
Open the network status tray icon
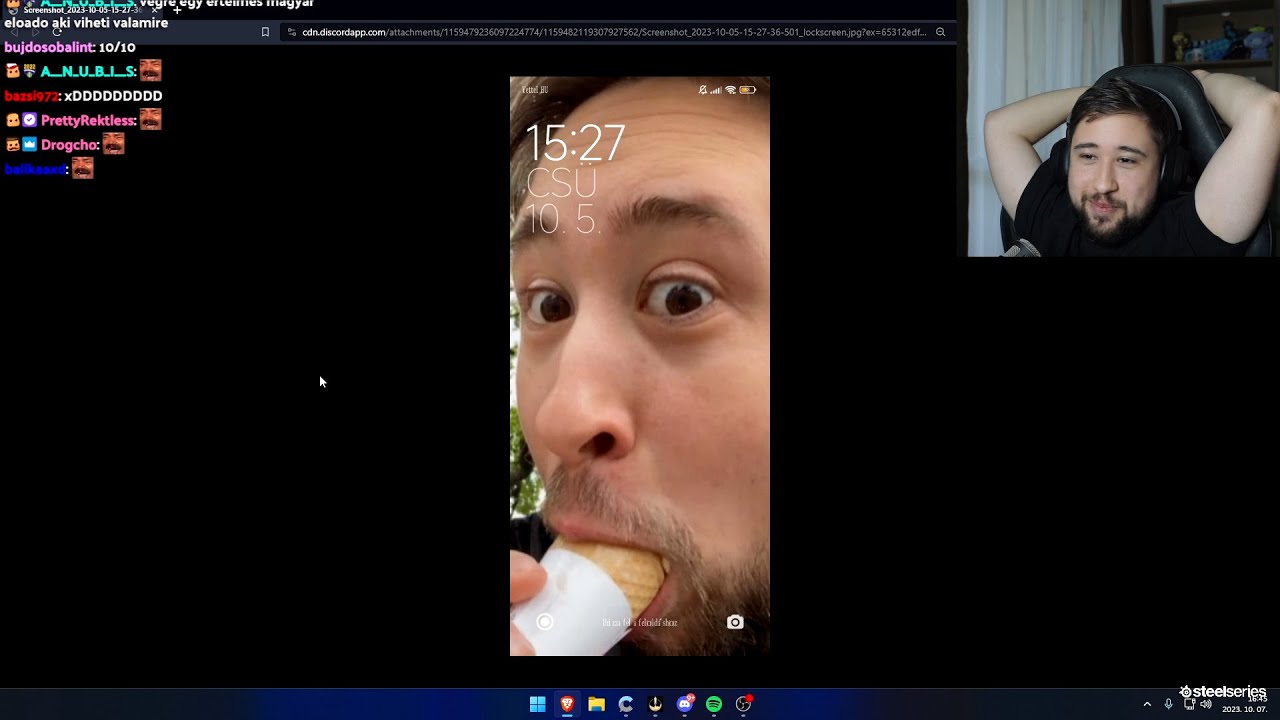1189,704
